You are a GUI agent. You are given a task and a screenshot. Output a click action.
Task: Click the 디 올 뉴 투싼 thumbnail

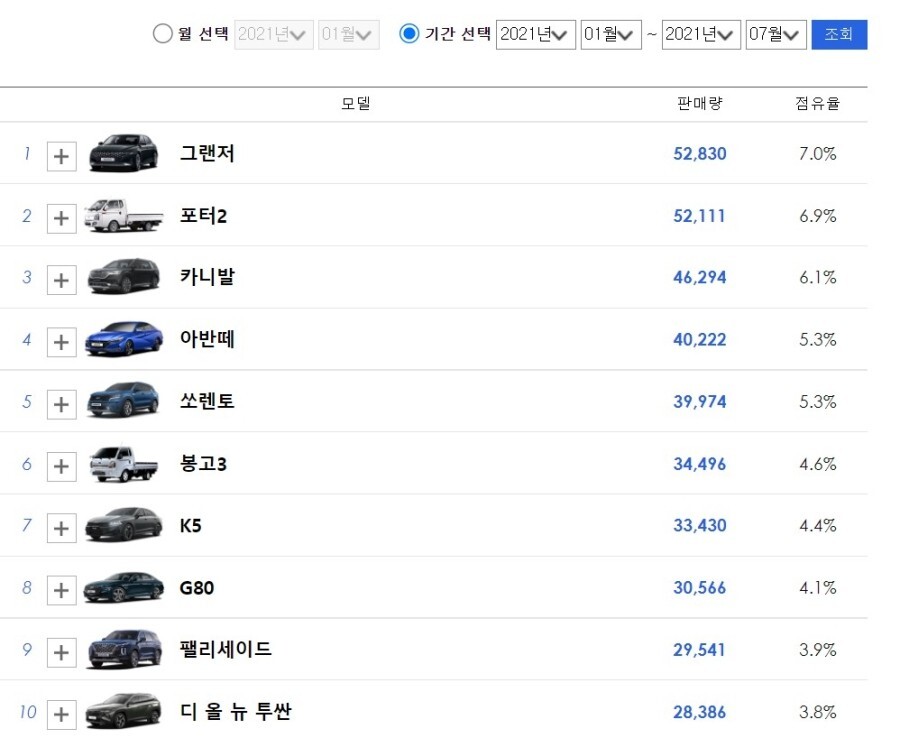[x=123, y=711]
